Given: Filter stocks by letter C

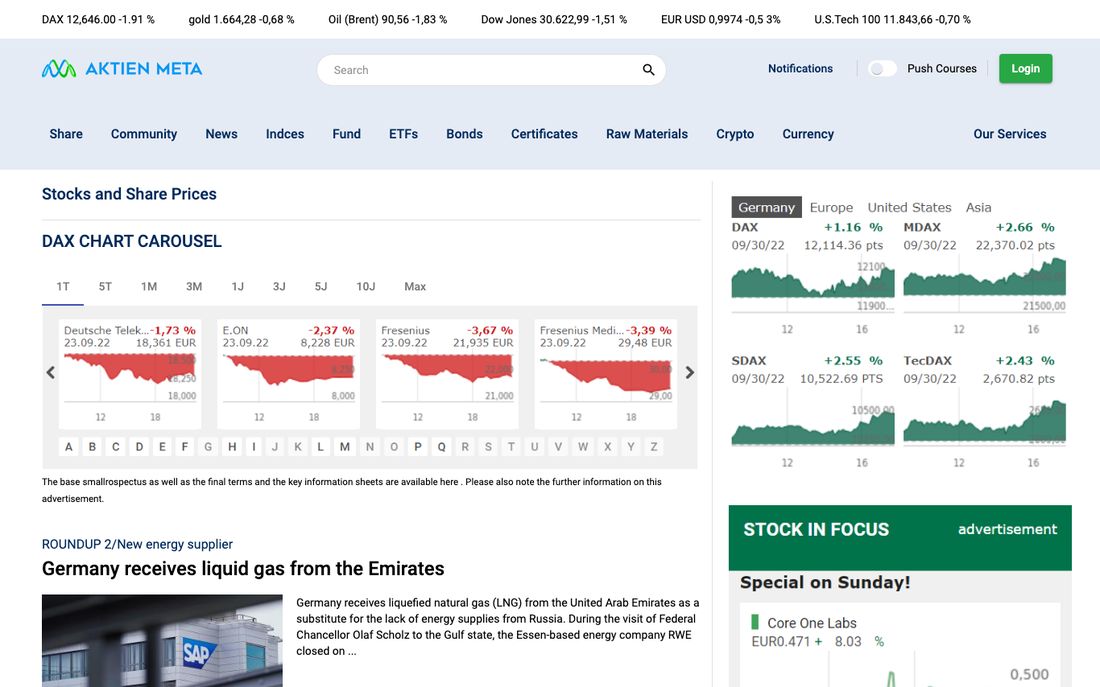Looking at the screenshot, I should pyautogui.click(x=116, y=447).
